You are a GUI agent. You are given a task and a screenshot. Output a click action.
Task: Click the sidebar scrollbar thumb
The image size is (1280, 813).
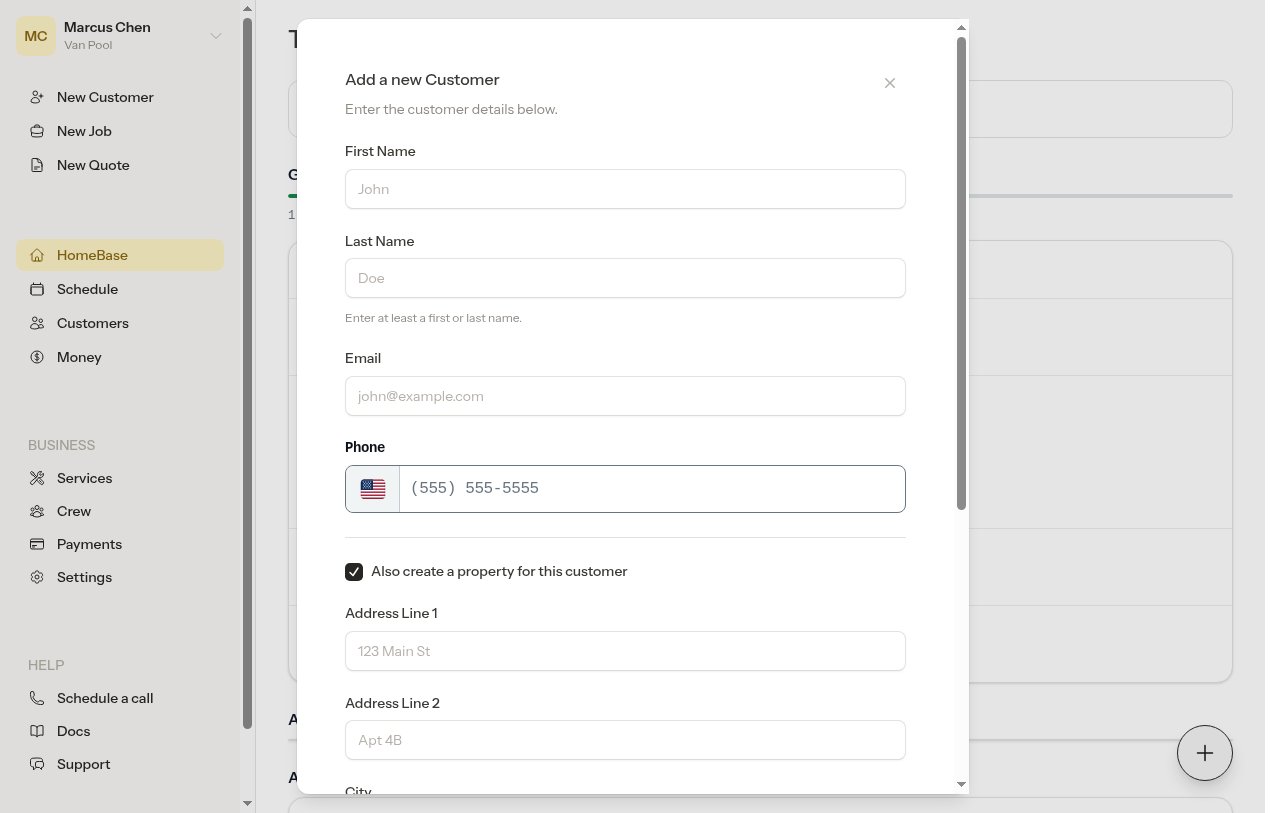tap(248, 372)
